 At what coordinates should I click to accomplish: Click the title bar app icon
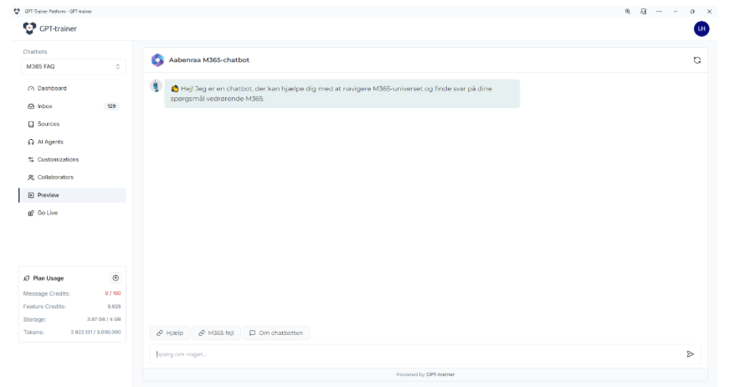[x=17, y=11]
